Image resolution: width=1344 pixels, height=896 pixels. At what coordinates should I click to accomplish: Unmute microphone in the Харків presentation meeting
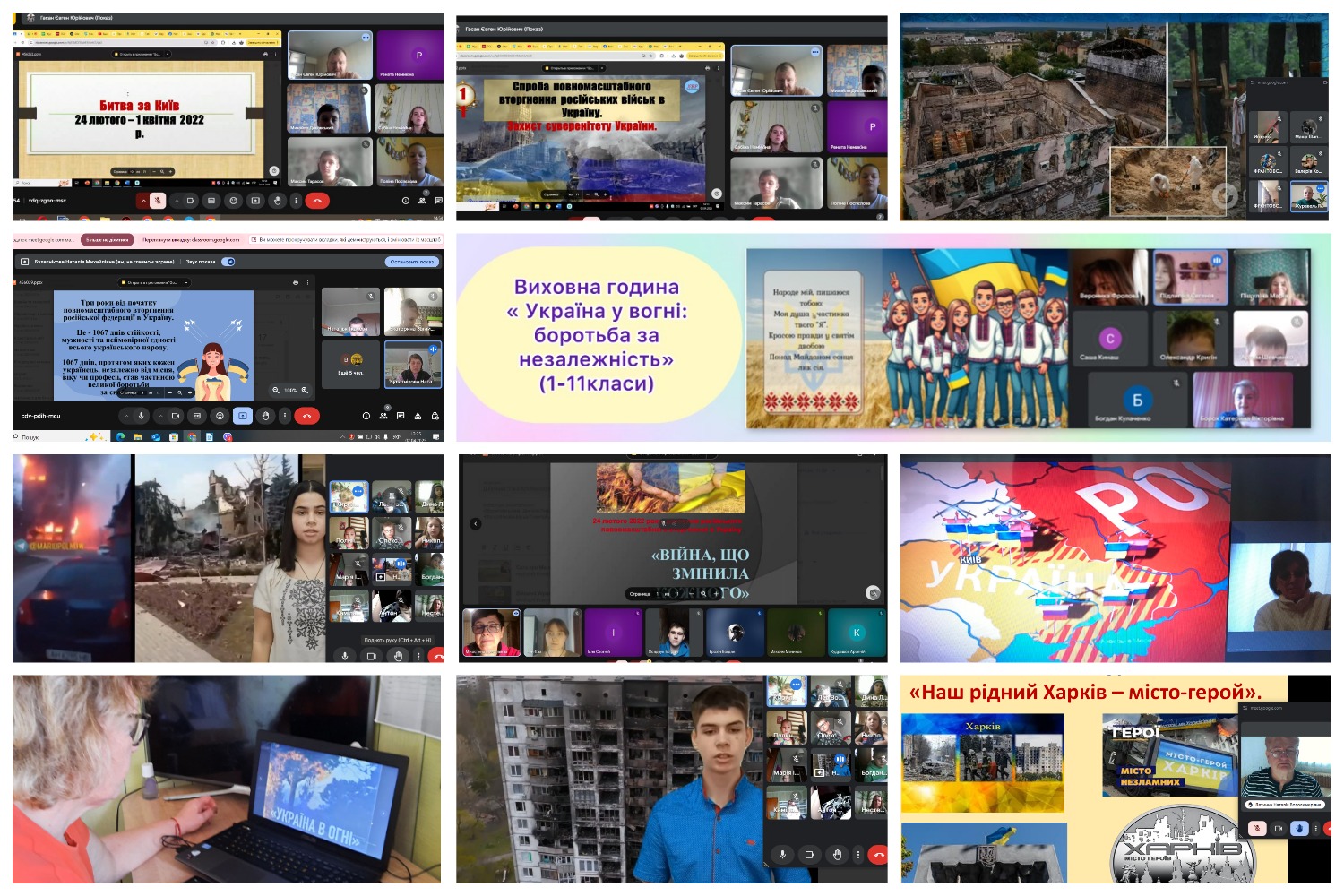click(x=1257, y=828)
